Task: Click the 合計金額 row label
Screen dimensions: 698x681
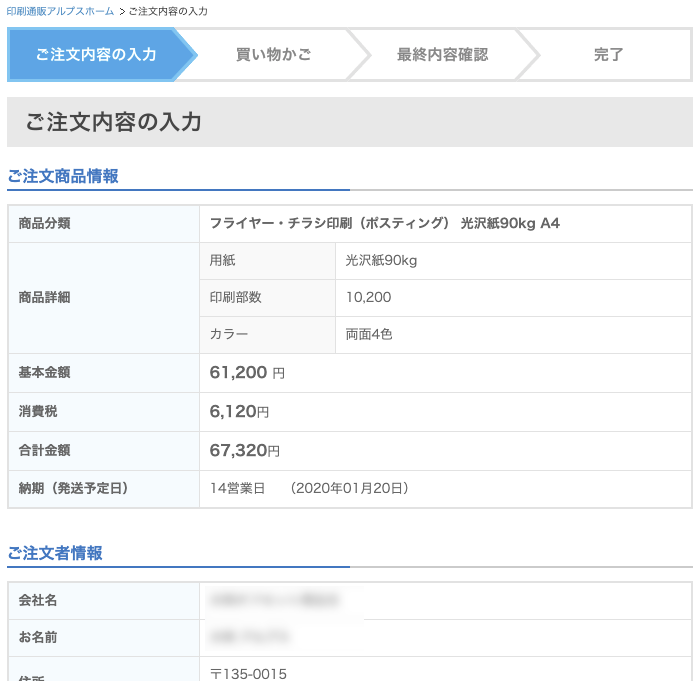Action: 45,450
